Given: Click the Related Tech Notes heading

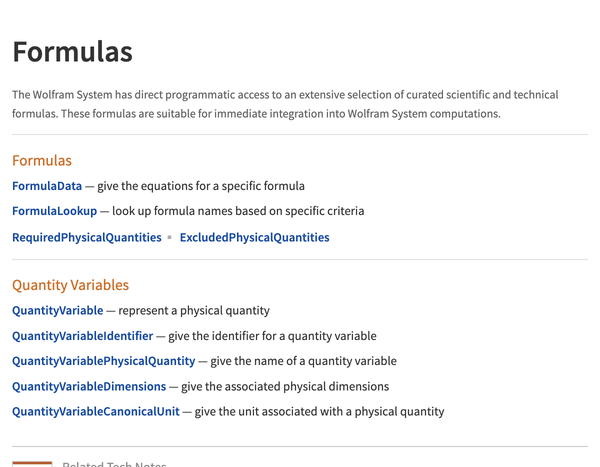Looking at the screenshot, I should (114, 464).
